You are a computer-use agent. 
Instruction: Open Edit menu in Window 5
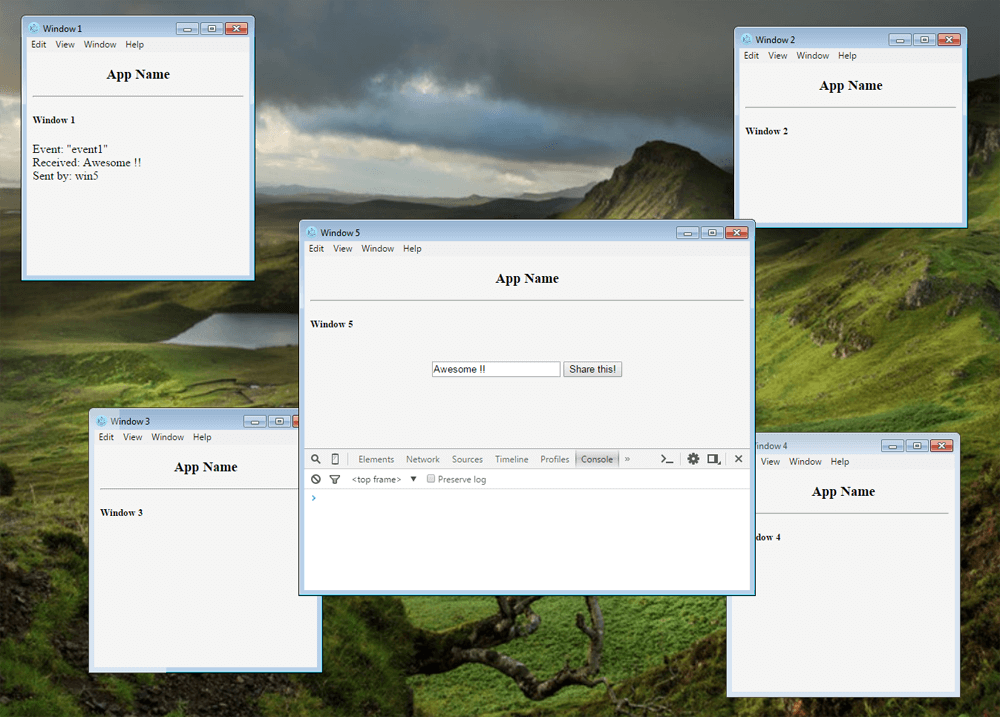click(316, 249)
